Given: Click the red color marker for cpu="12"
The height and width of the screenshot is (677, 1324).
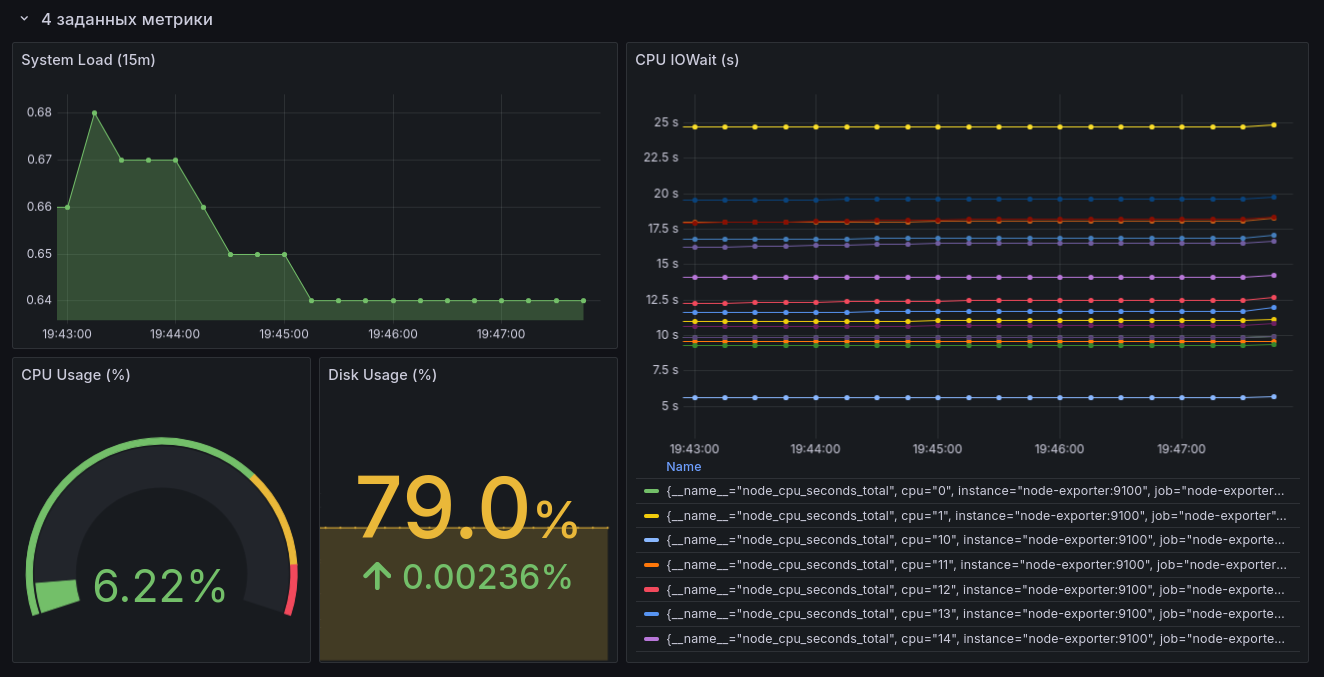Looking at the screenshot, I should pyautogui.click(x=651, y=589).
